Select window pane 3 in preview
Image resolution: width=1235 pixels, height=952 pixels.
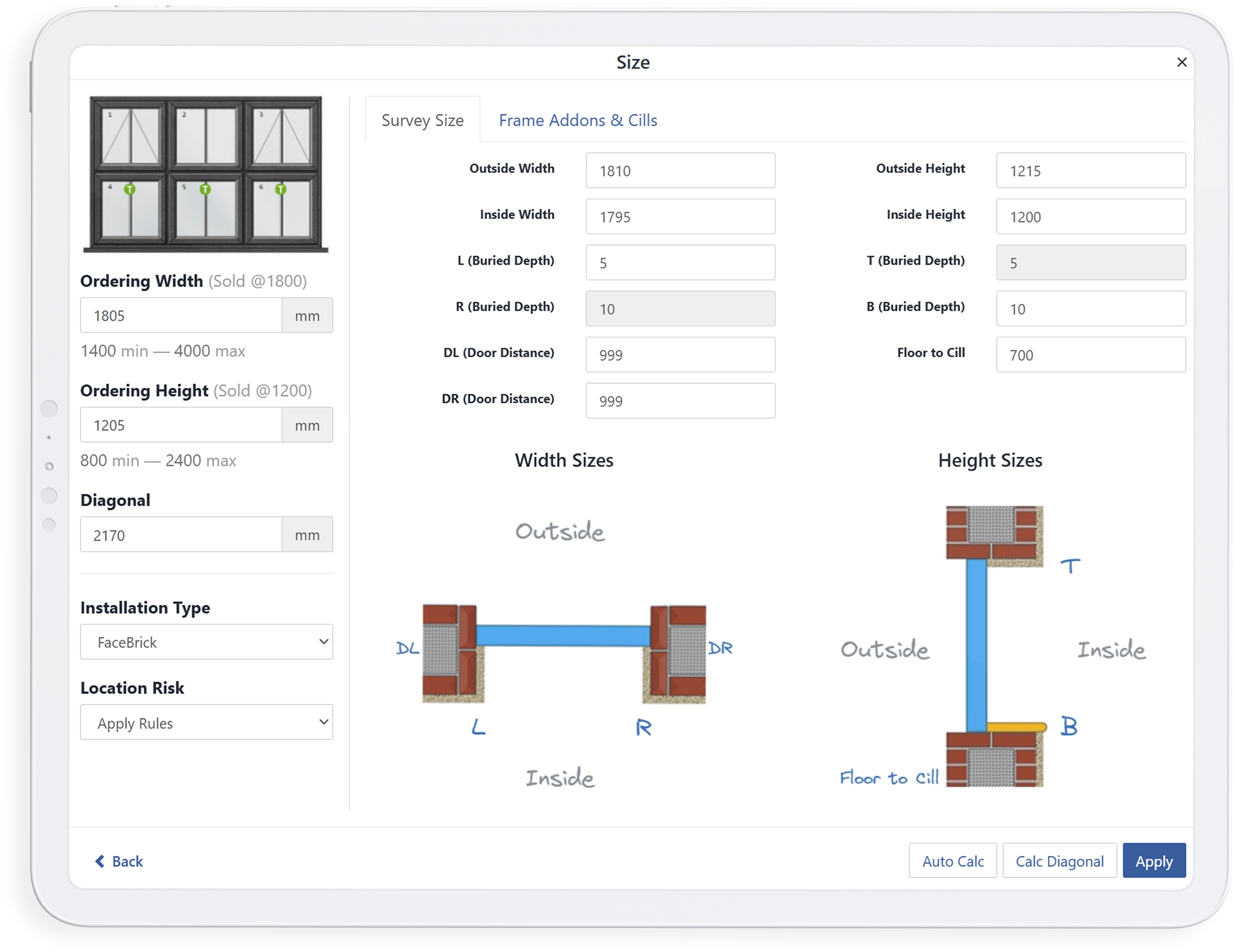(281, 136)
